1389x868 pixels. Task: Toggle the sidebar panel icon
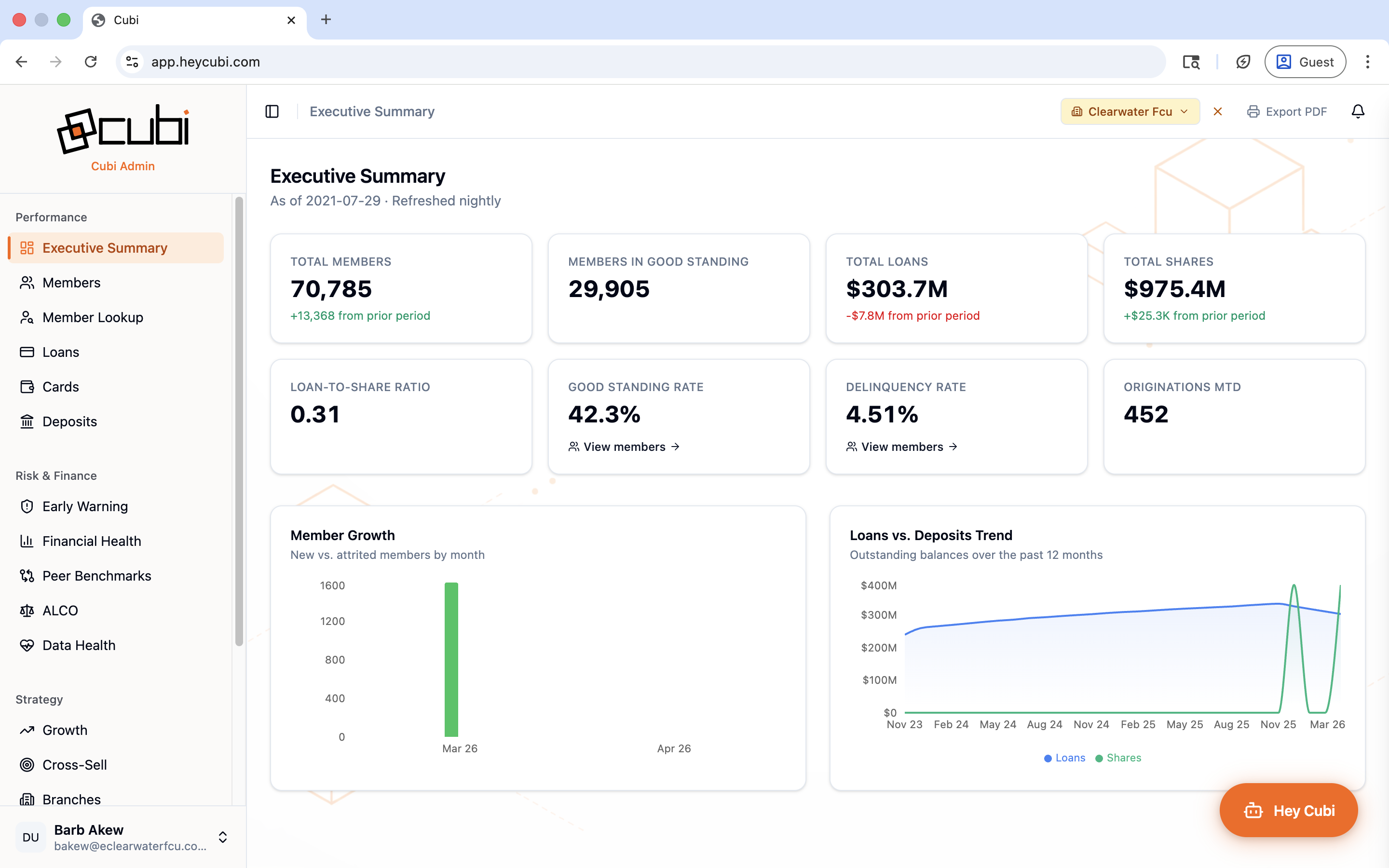pos(272,111)
